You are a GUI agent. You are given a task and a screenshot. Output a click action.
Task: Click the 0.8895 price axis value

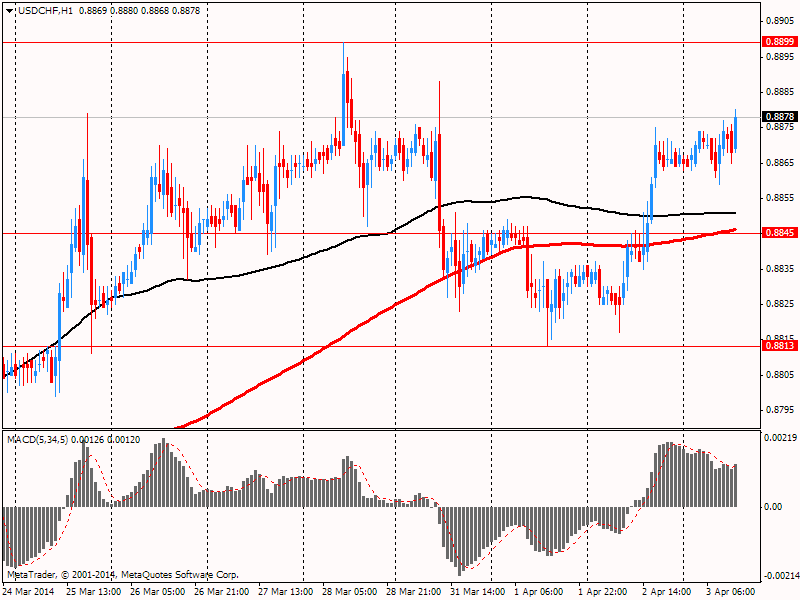(780, 56)
